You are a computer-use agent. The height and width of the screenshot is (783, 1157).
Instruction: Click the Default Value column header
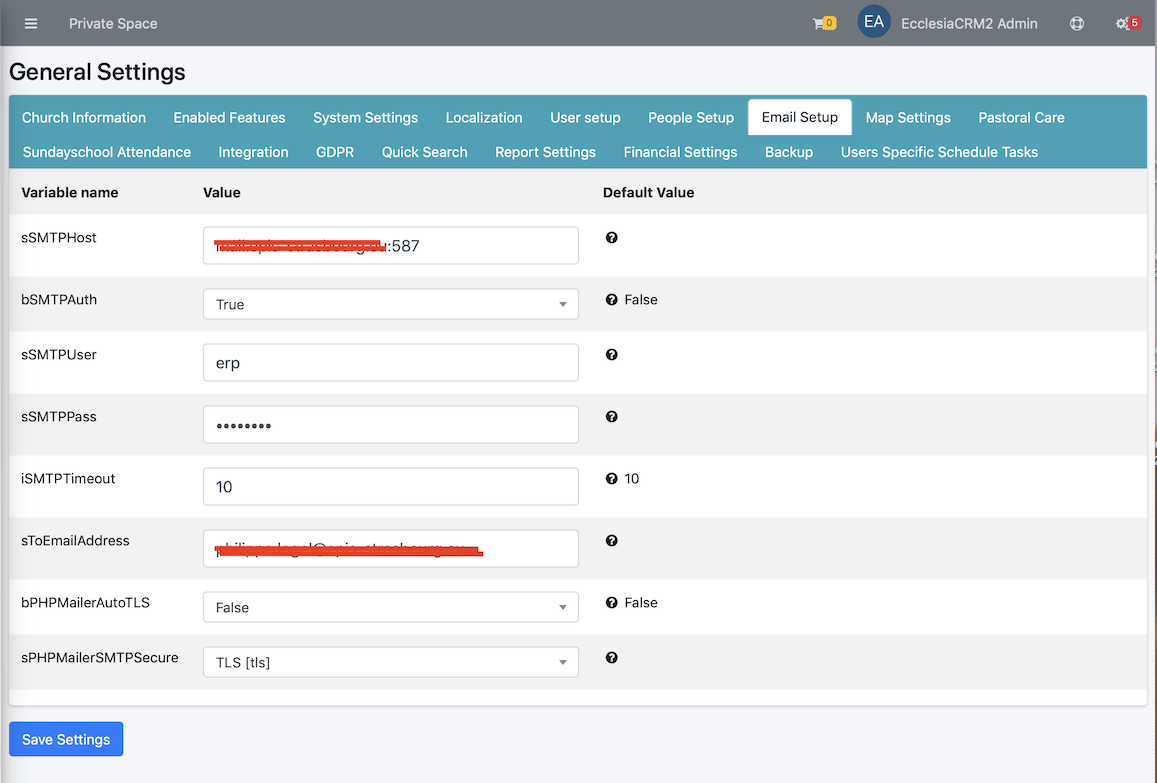tap(649, 193)
